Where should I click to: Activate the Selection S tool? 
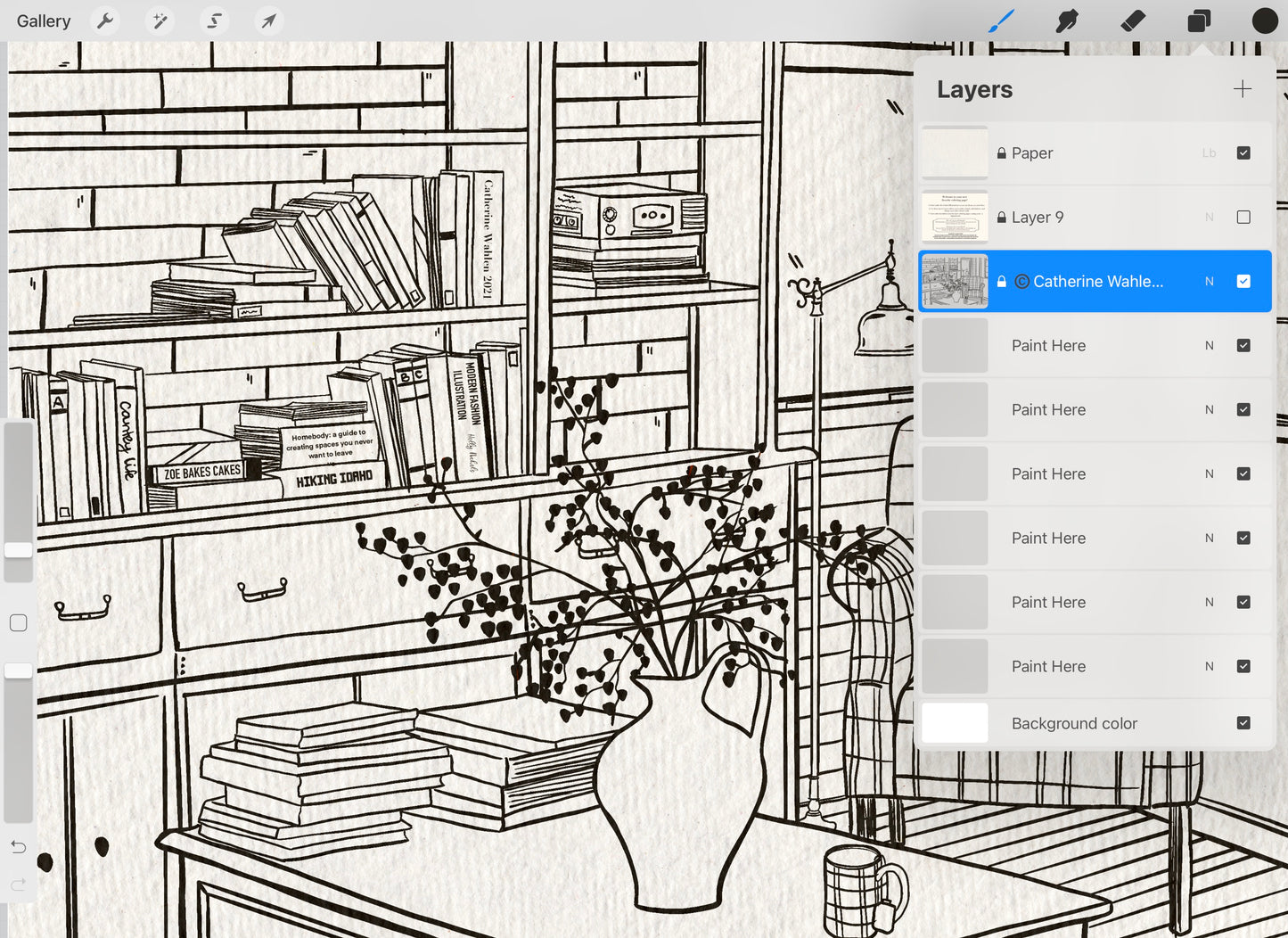215,21
